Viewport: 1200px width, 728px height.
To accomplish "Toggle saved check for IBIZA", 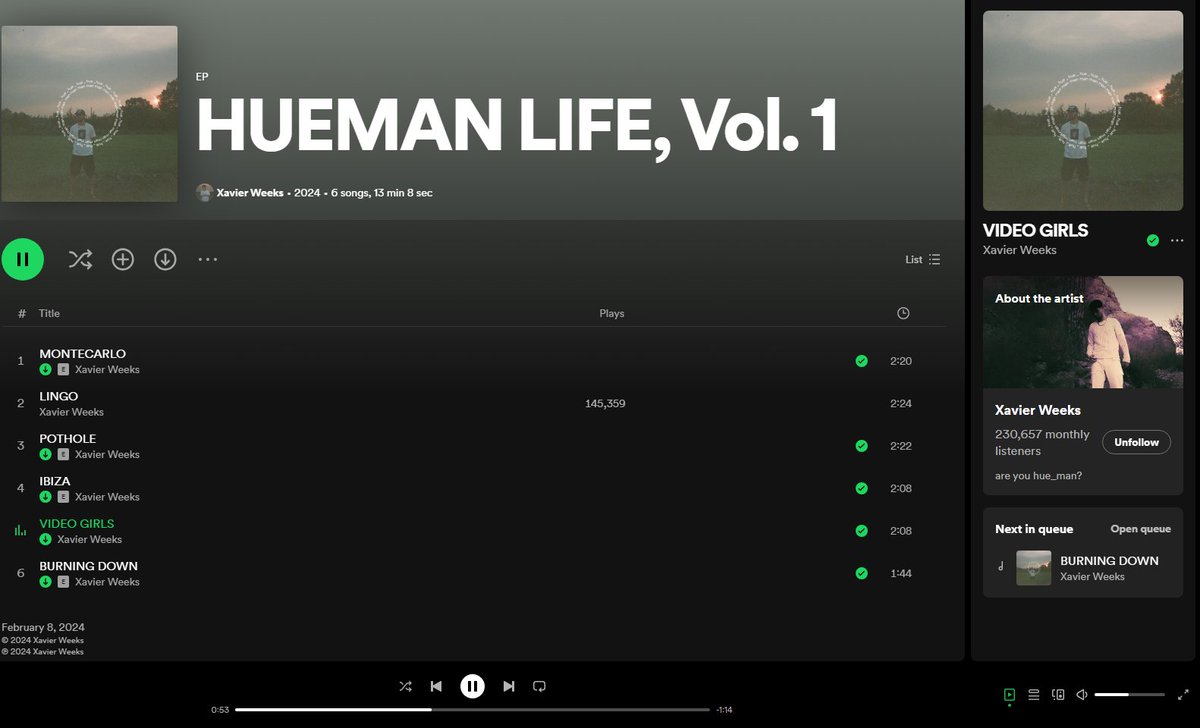I will (861, 488).
